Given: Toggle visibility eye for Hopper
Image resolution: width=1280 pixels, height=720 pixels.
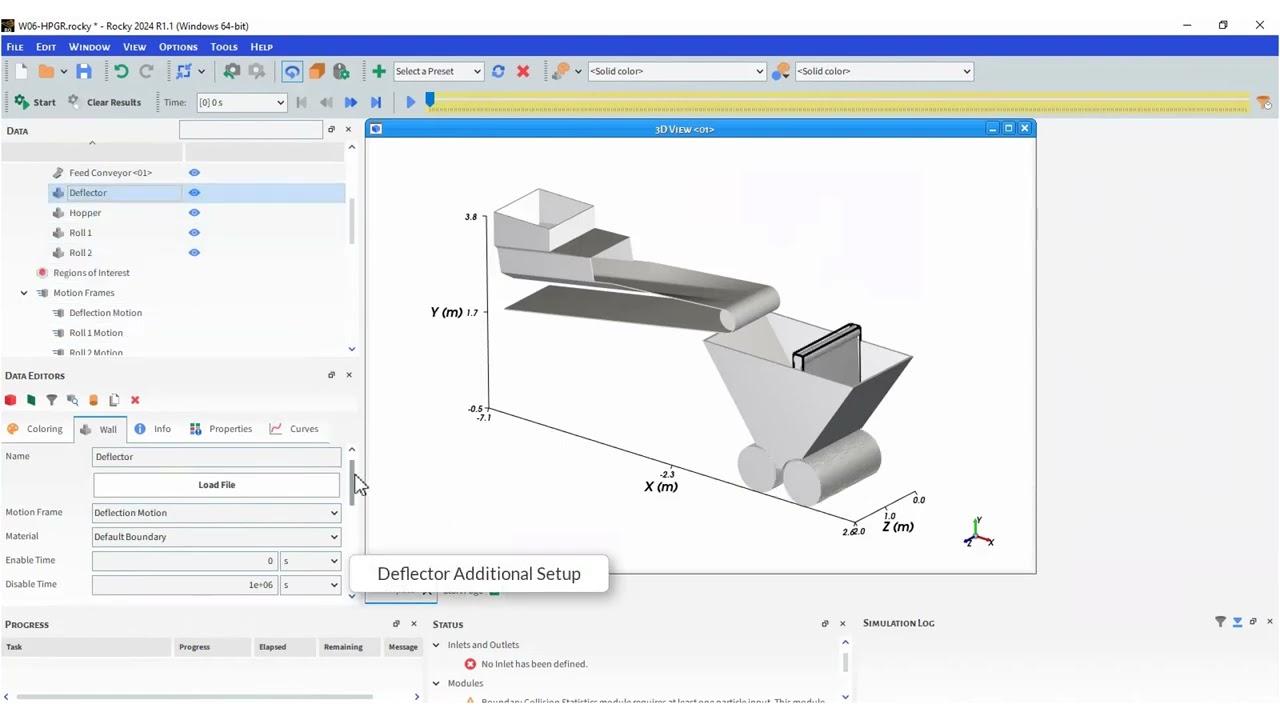Looking at the screenshot, I should click(x=194, y=213).
